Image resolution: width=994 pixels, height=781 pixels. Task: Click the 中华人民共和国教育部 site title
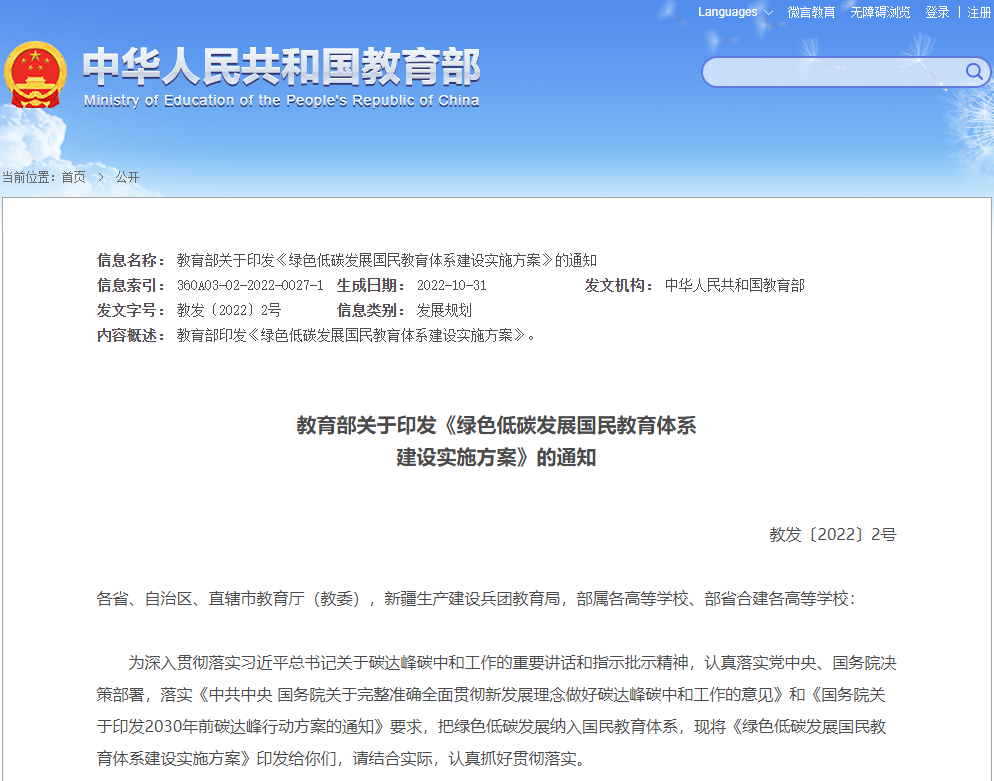(281, 66)
